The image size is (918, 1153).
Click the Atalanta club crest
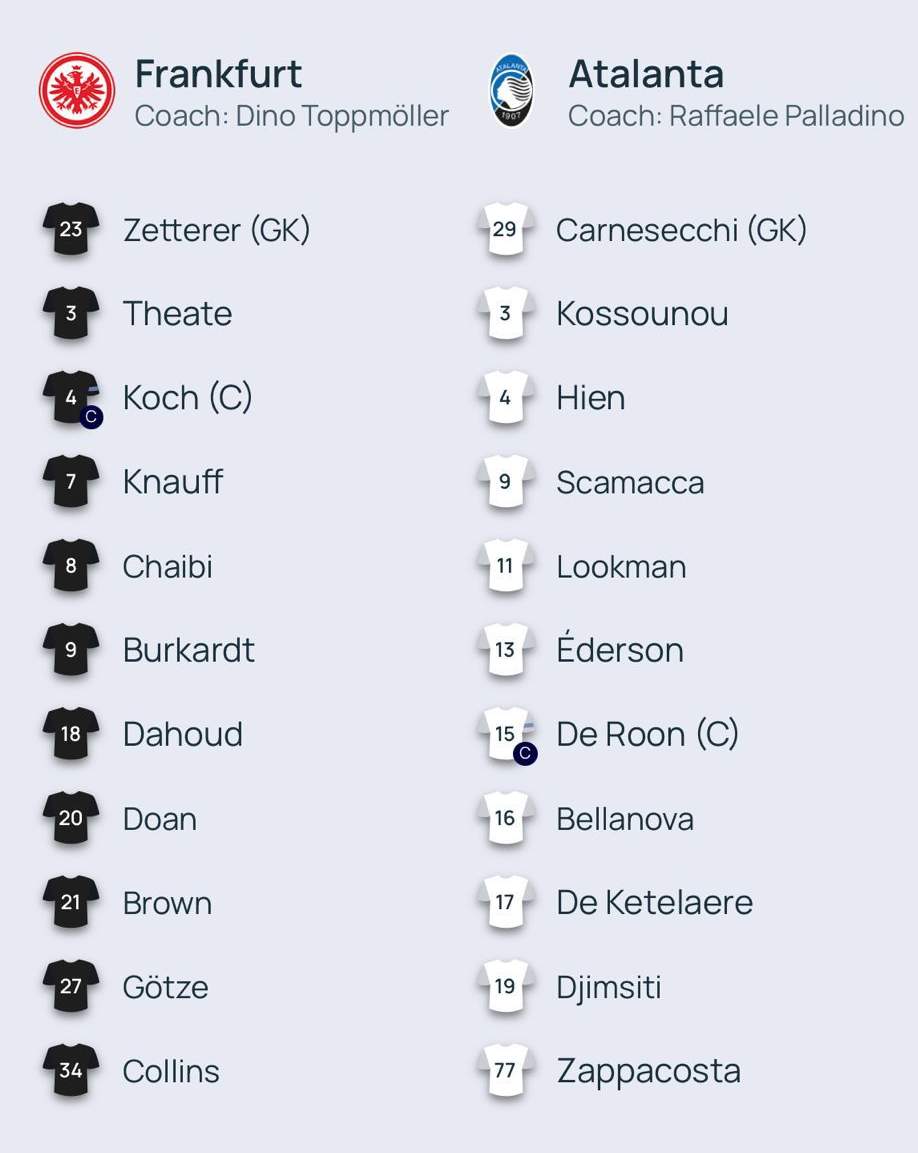point(512,90)
